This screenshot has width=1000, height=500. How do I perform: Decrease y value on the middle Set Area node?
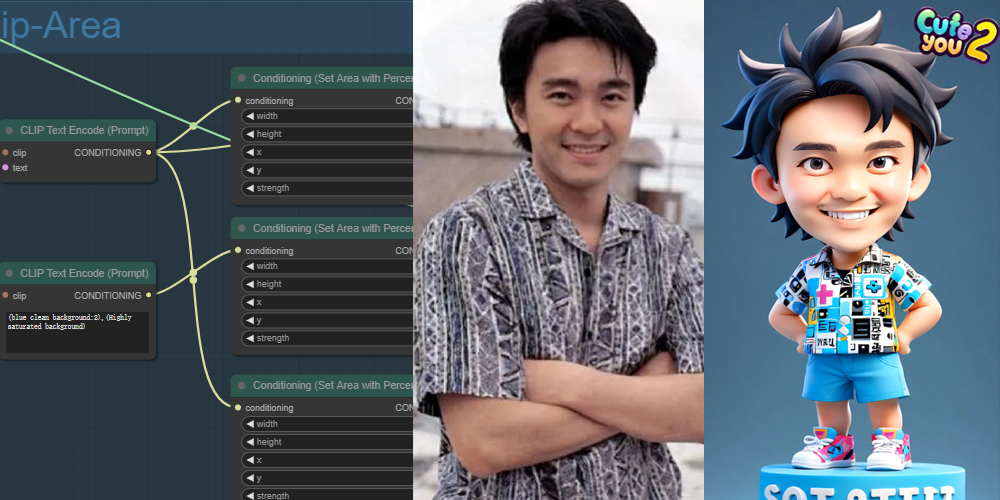point(249,320)
